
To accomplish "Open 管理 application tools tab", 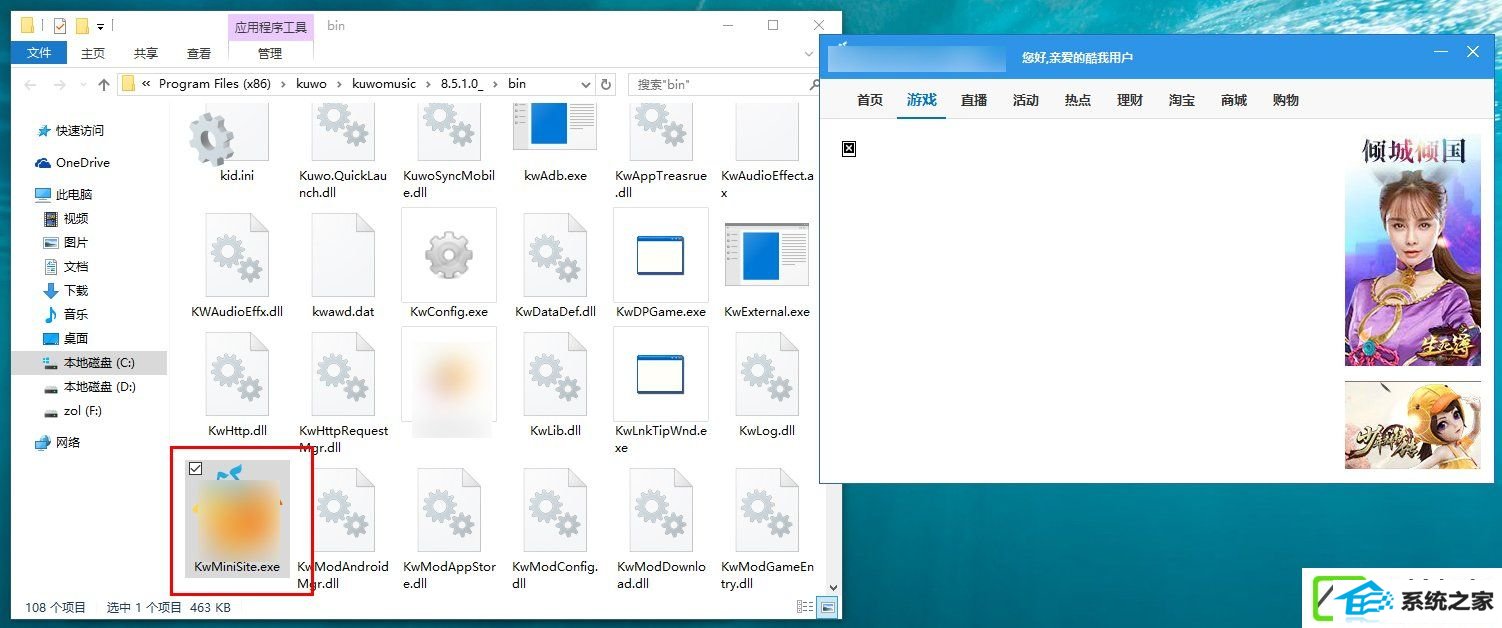I will [x=270, y=53].
